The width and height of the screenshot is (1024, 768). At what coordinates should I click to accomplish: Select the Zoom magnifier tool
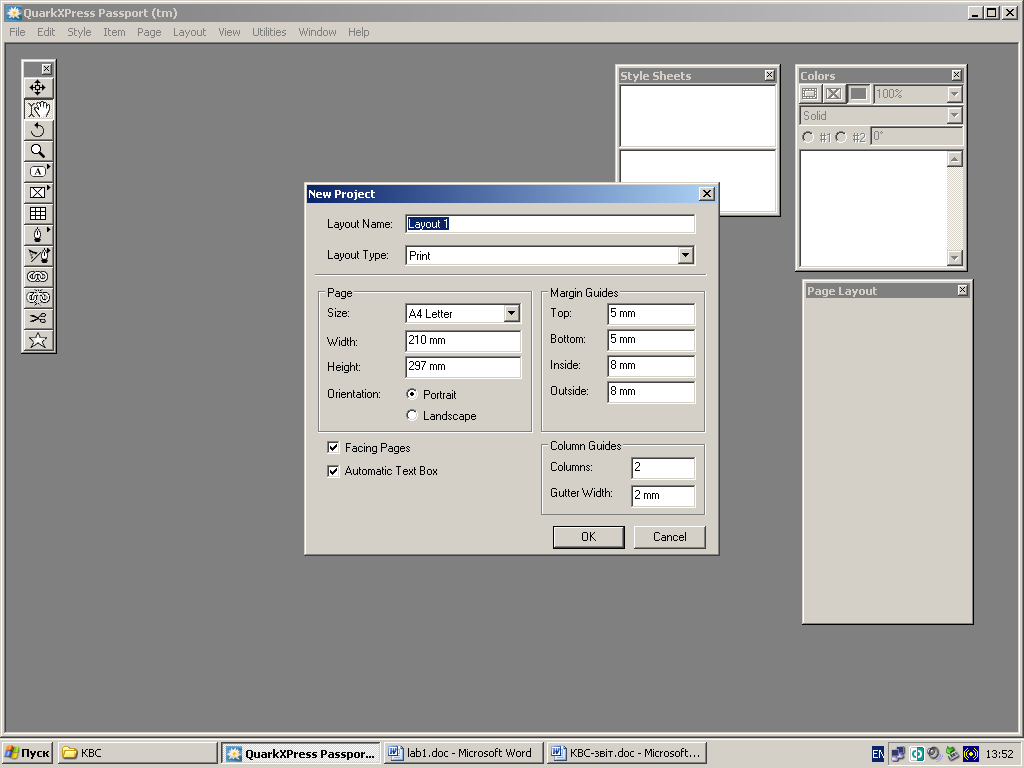coord(38,151)
